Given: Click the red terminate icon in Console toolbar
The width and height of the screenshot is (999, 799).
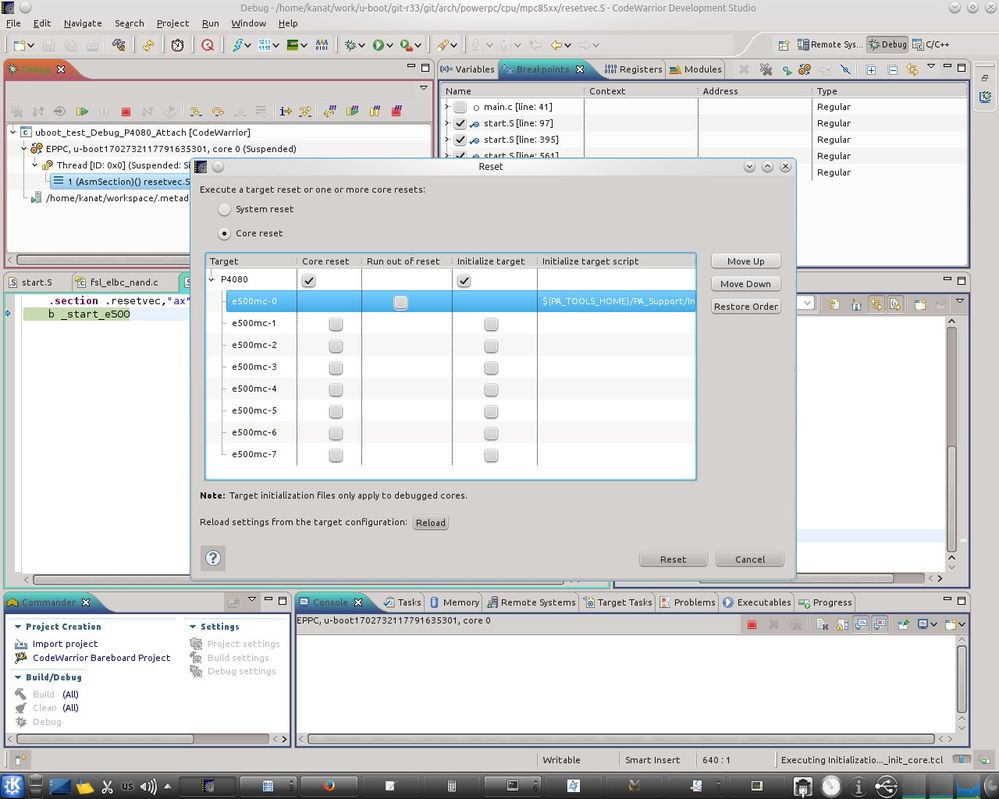Looking at the screenshot, I should point(752,624).
